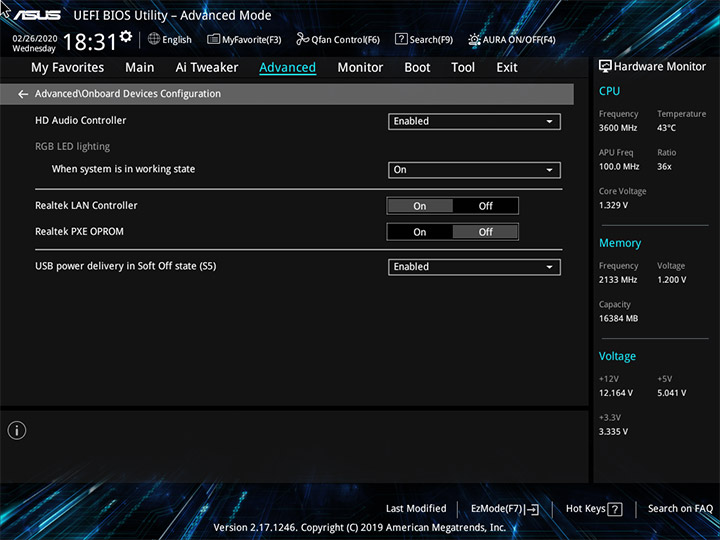This screenshot has height=540, width=720.
Task: Click Search on FAQ link
Action: pyautogui.click(x=680, y=509)
